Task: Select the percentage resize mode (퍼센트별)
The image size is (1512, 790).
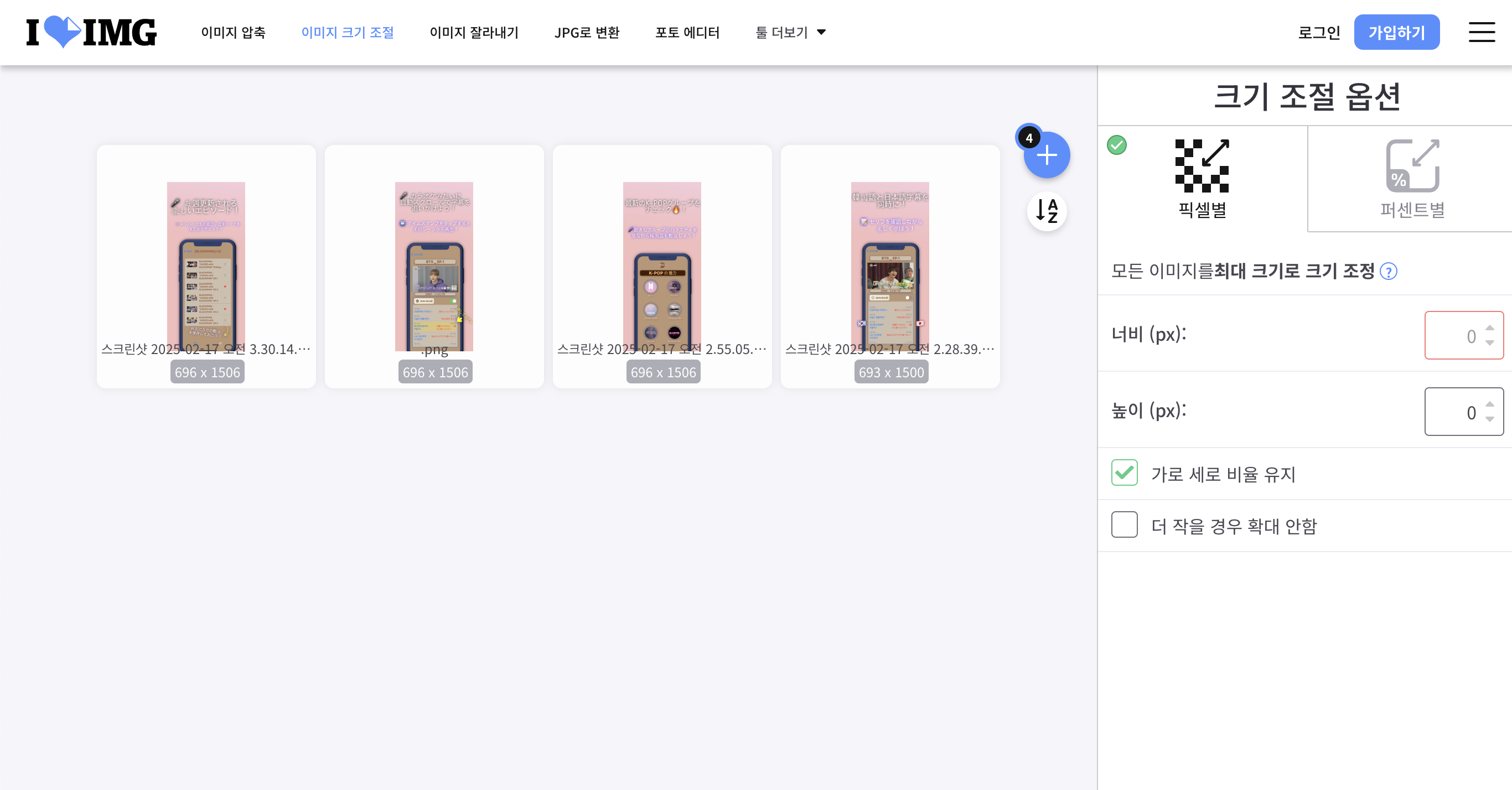Action: [x=1412, y=179]
